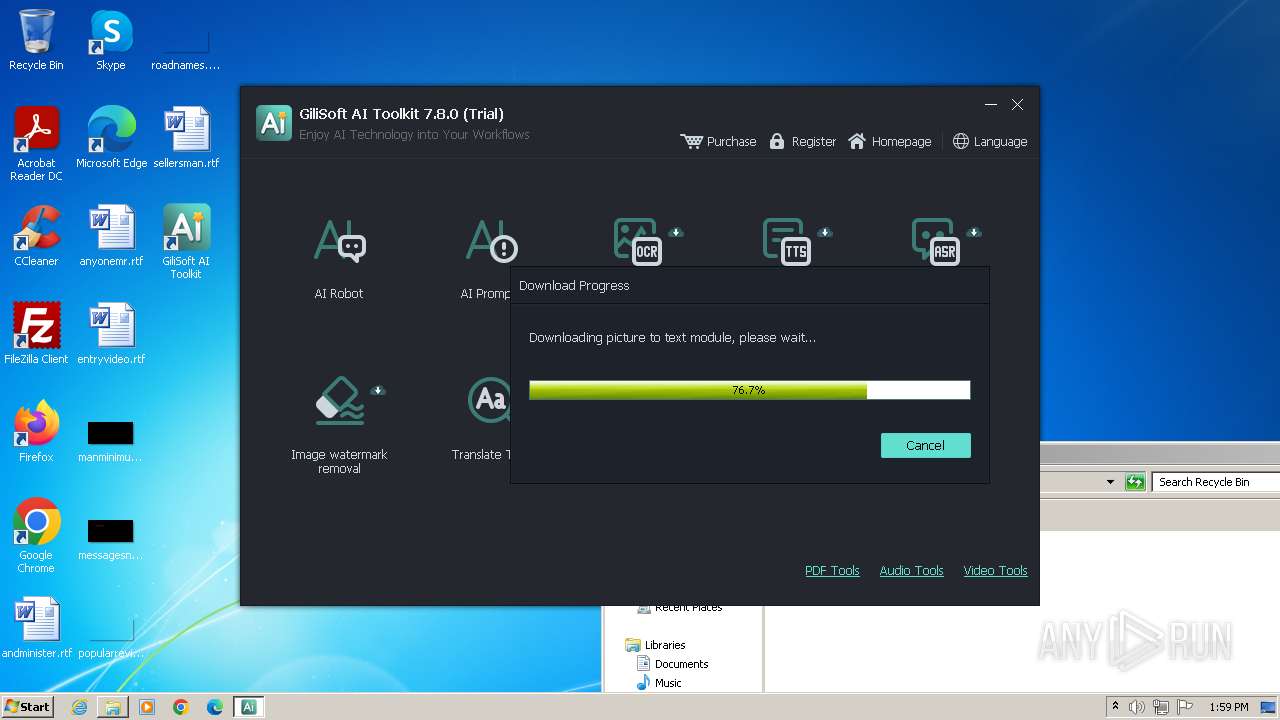Select the GiliSoft AI Toolkit desktop shortcut
This screenshot has height=720, width=1280.
[186, 241]
